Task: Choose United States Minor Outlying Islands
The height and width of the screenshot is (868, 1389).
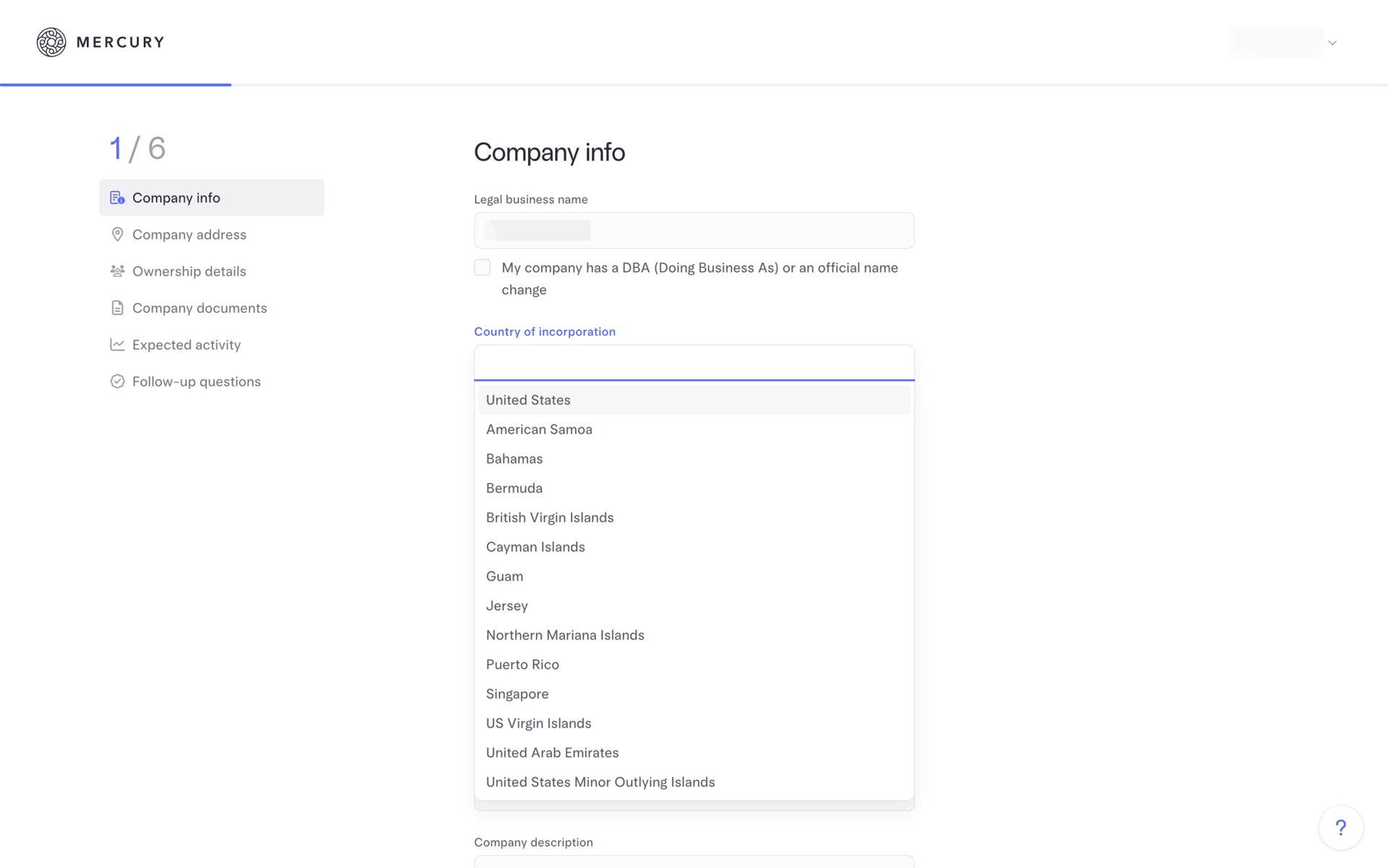Action: click(694, 782)
